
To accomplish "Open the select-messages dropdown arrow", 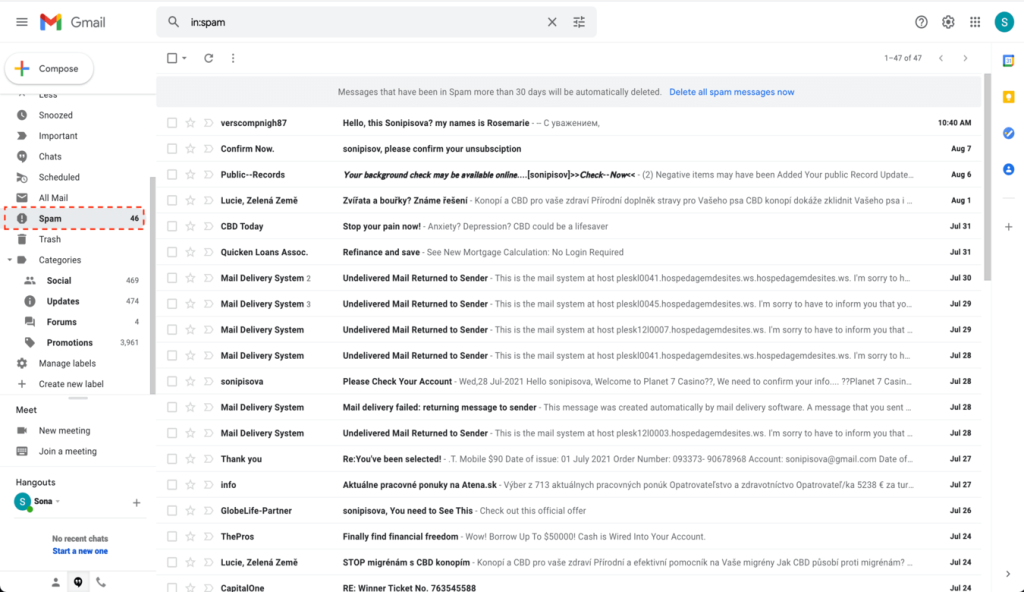I will [x=184, y=58].
